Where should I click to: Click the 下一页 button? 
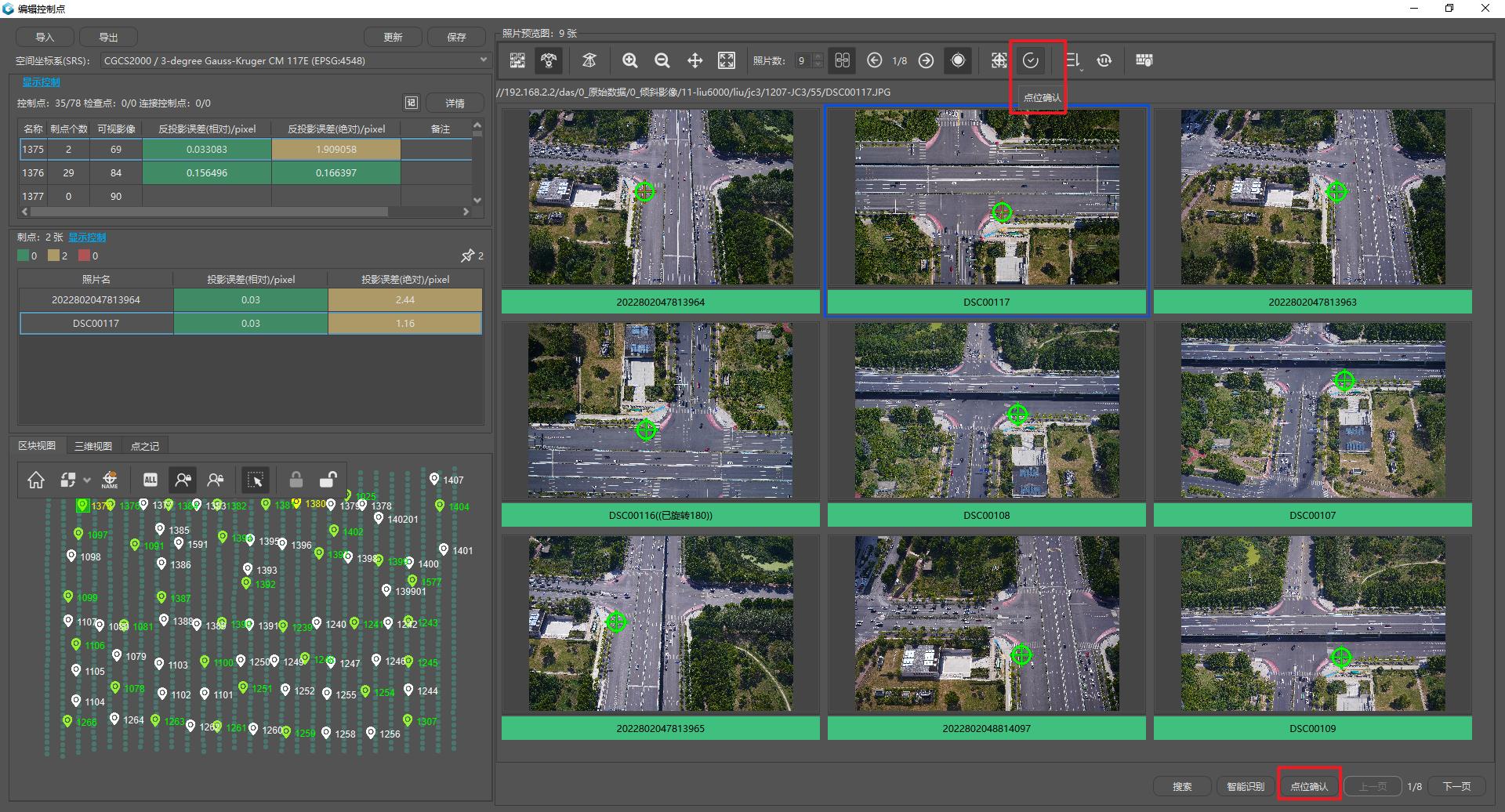coord(1456,786)
